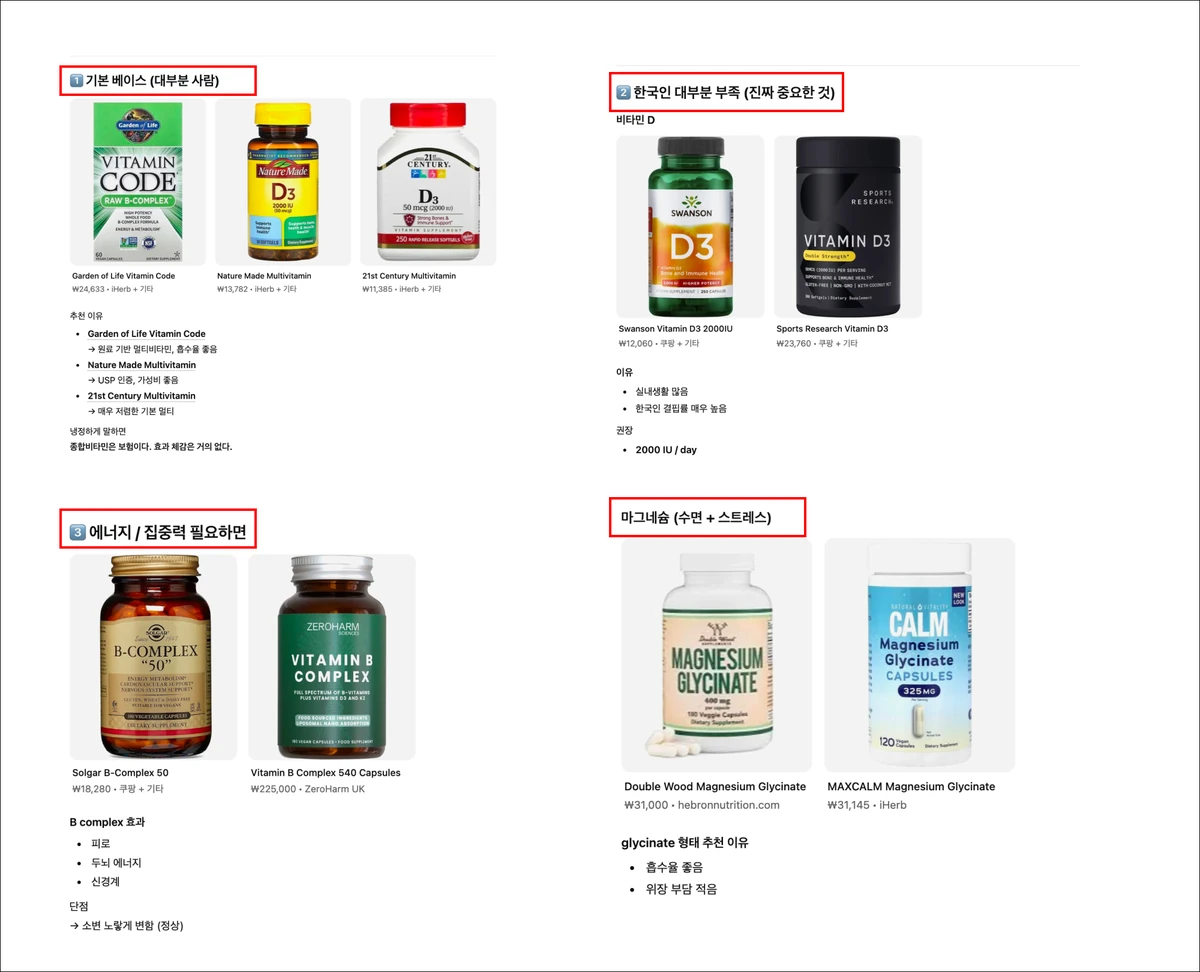
Task: Select the ZeroHarm Vitamin B Complex image
Action: (x=331, y=657)
